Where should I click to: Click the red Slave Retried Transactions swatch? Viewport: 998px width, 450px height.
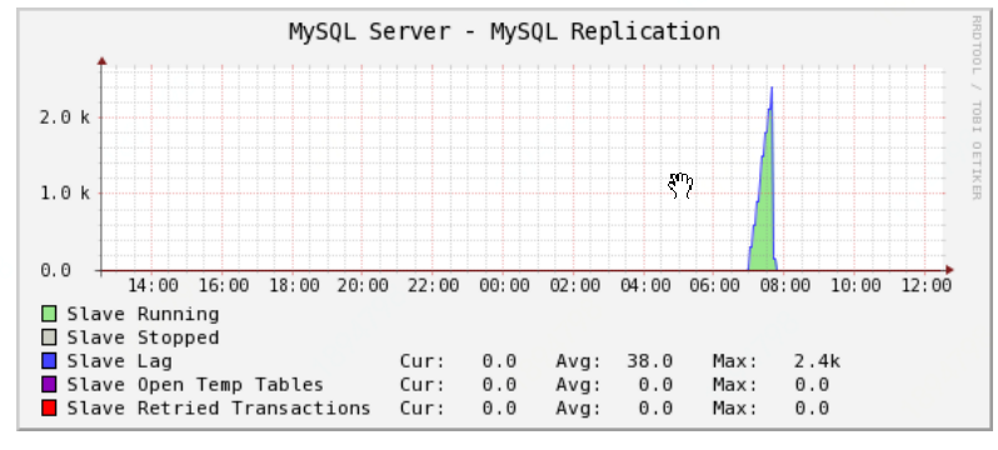tap(49, 408)
